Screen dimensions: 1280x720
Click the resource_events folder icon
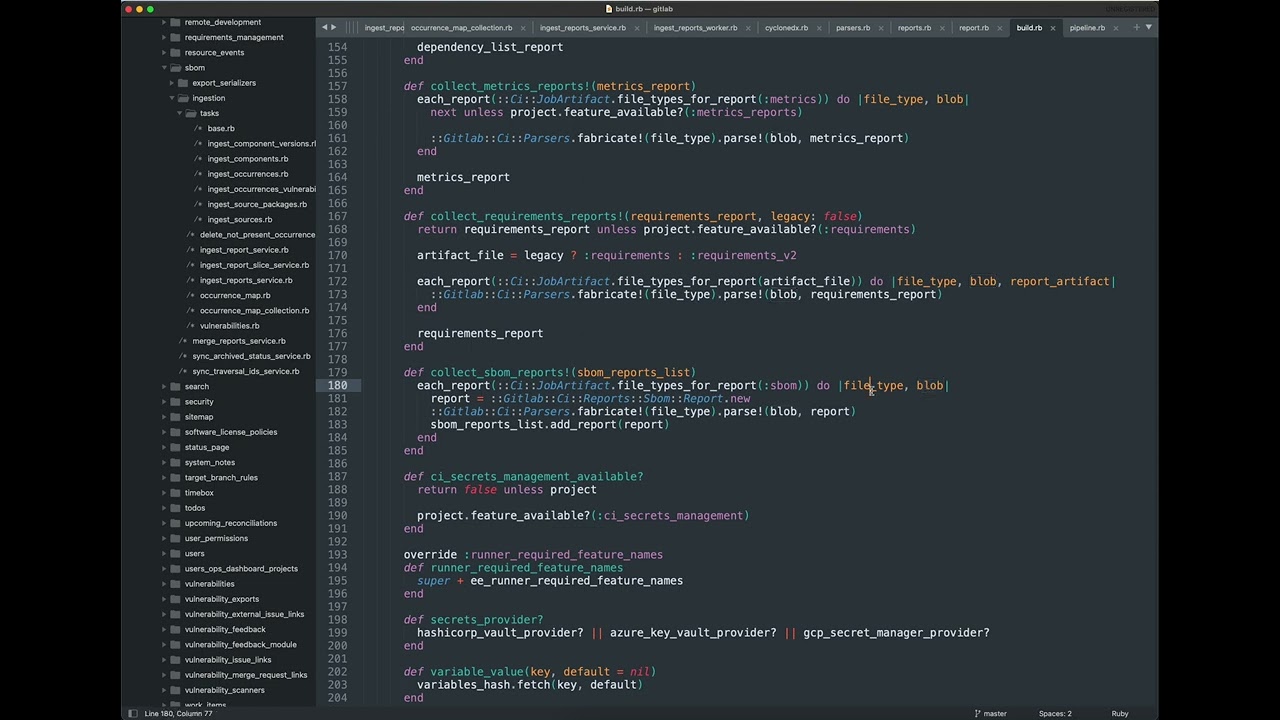[176, 52]
